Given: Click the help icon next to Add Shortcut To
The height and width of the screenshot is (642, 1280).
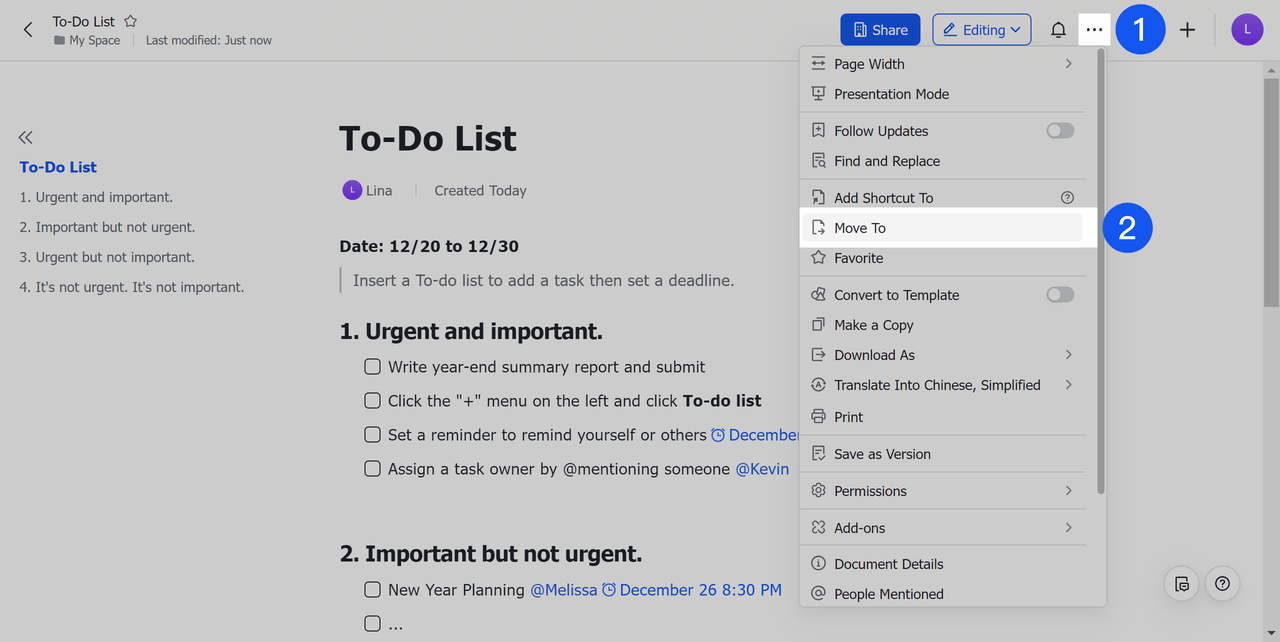Looking at the screenshot, I should pyautogui.click(x=1067, y=197).
